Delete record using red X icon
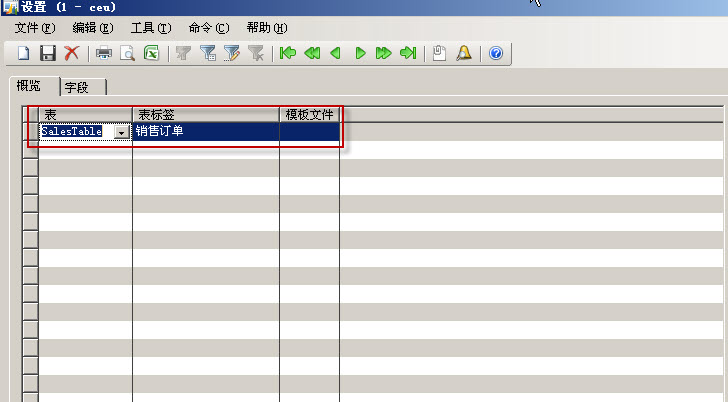Screen dimensions: 728x402 tap(72, 53)
